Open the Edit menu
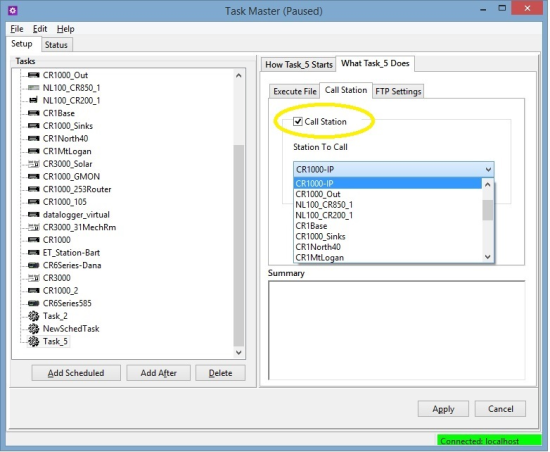 40,29
